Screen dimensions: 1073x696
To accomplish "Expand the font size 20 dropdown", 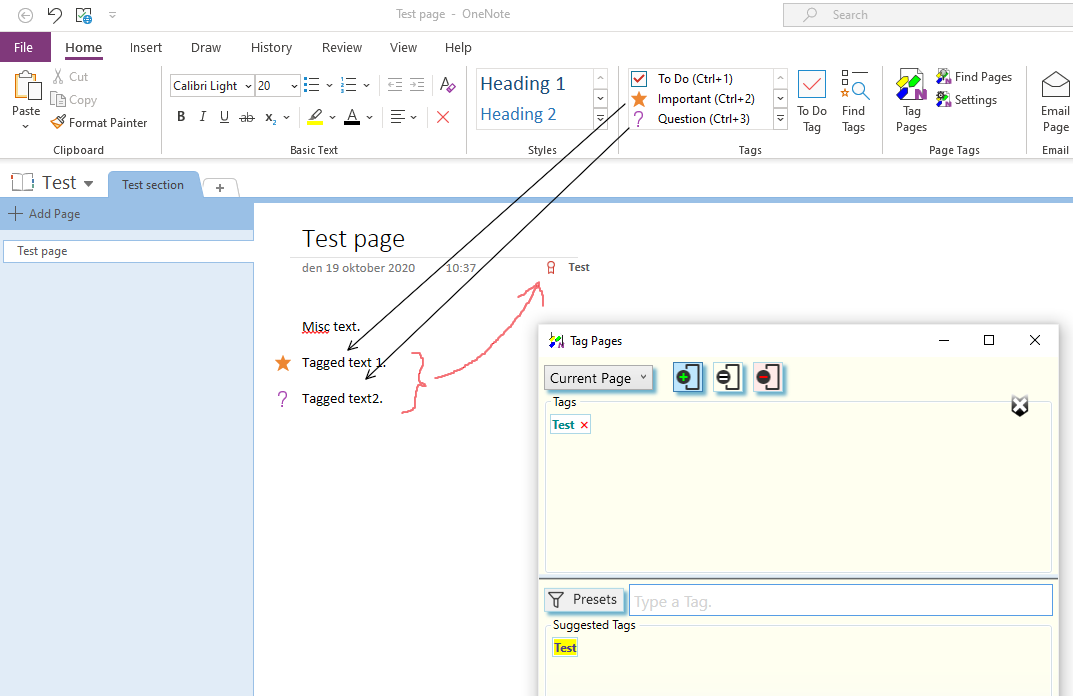I will pos(294,86).
